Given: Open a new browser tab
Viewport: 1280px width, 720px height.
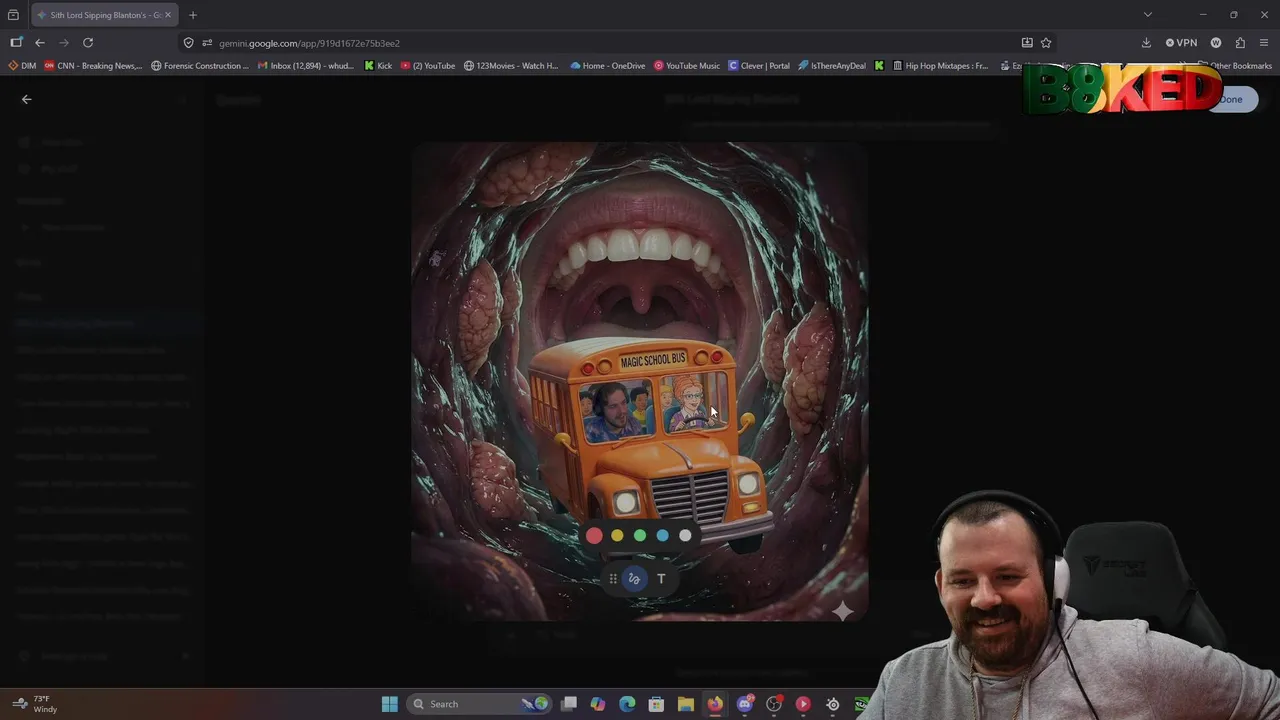Looking at the screenshot, I should pyautogui.click(x=193, y=15).
